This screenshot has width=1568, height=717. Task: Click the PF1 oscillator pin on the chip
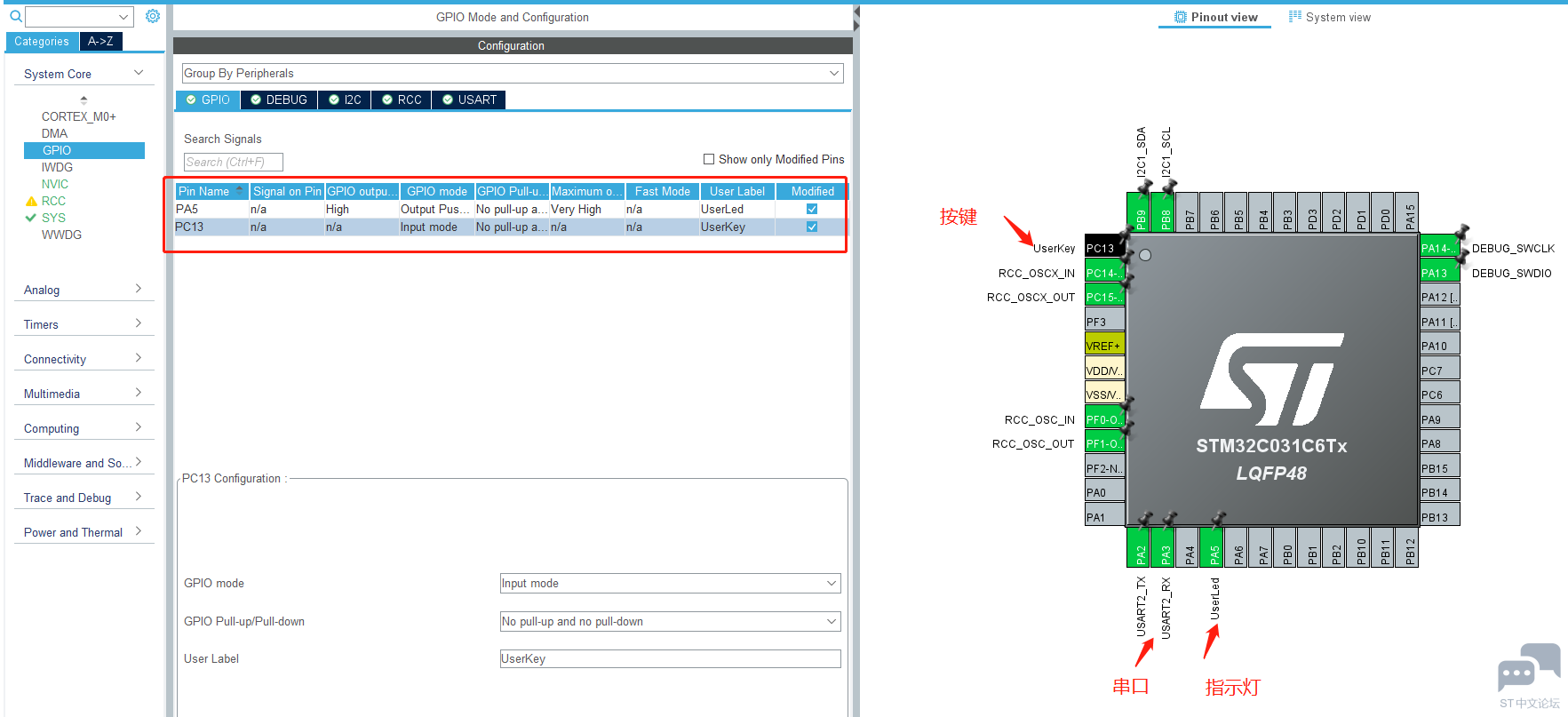click(x=1105, y=443)
